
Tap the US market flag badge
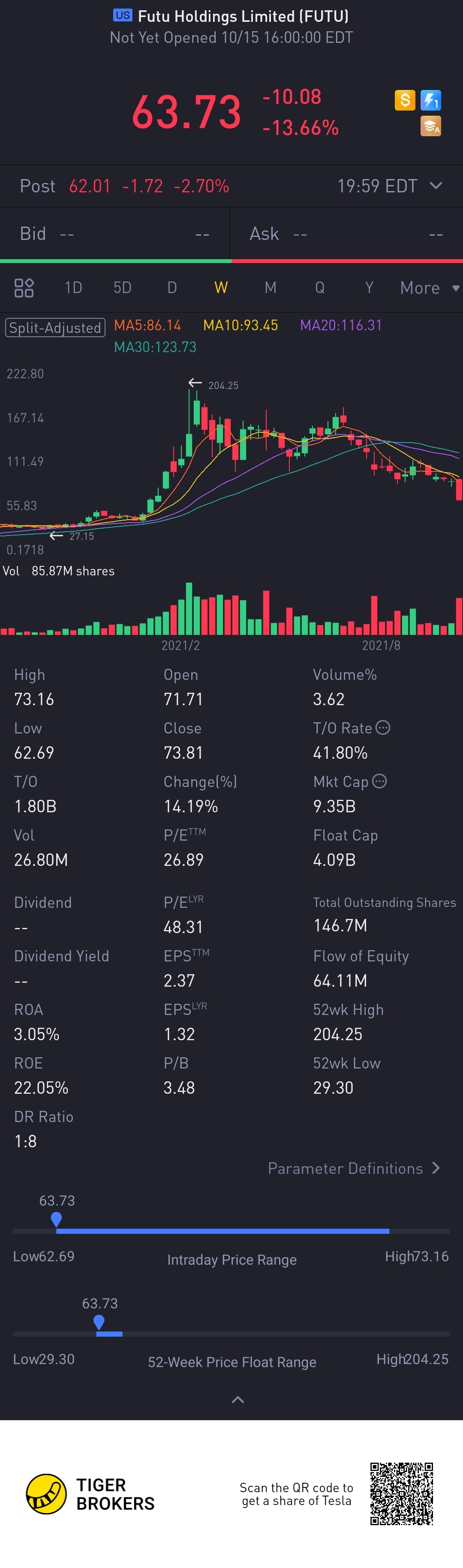point(123,15)
